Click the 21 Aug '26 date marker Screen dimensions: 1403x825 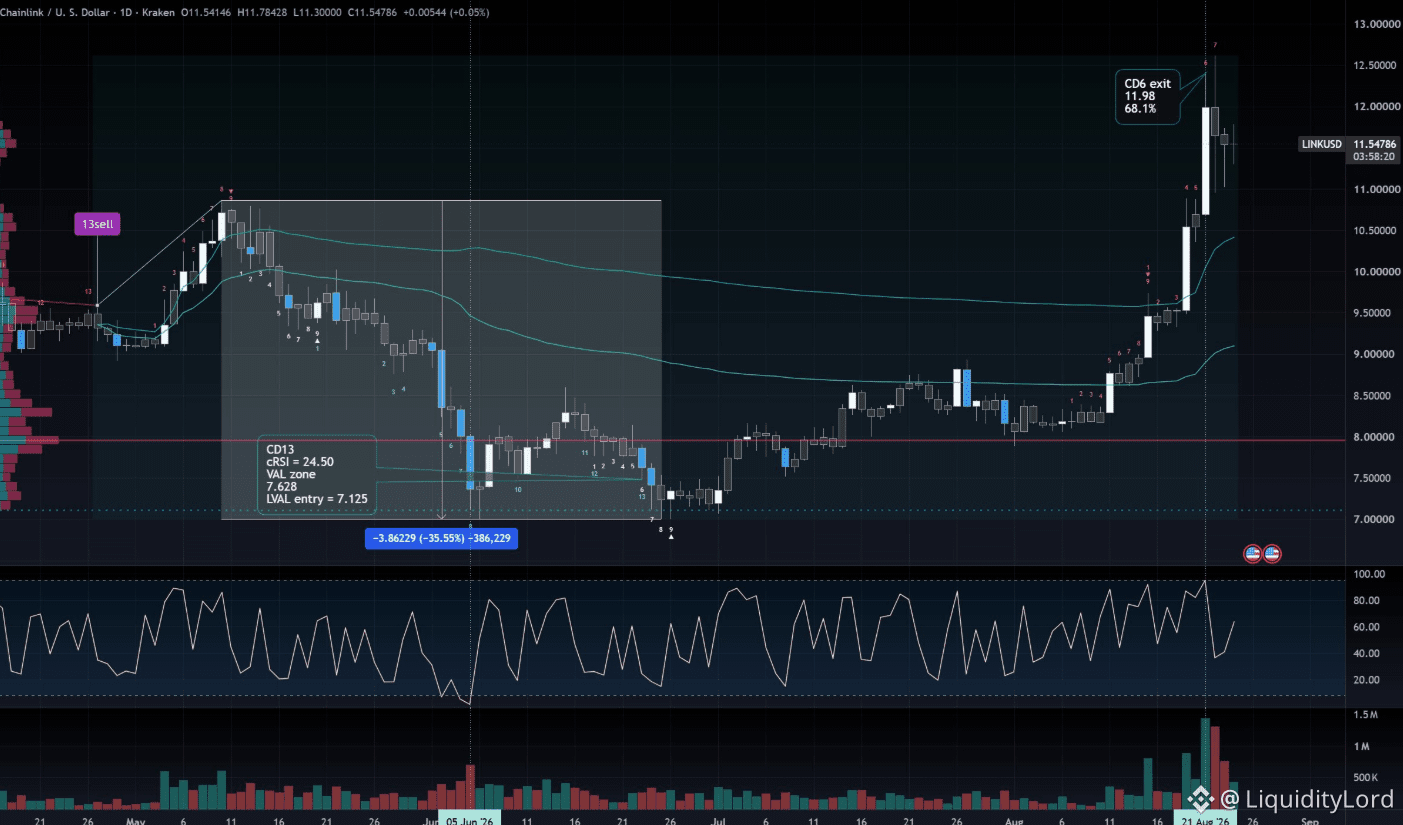coord(1205,816)
